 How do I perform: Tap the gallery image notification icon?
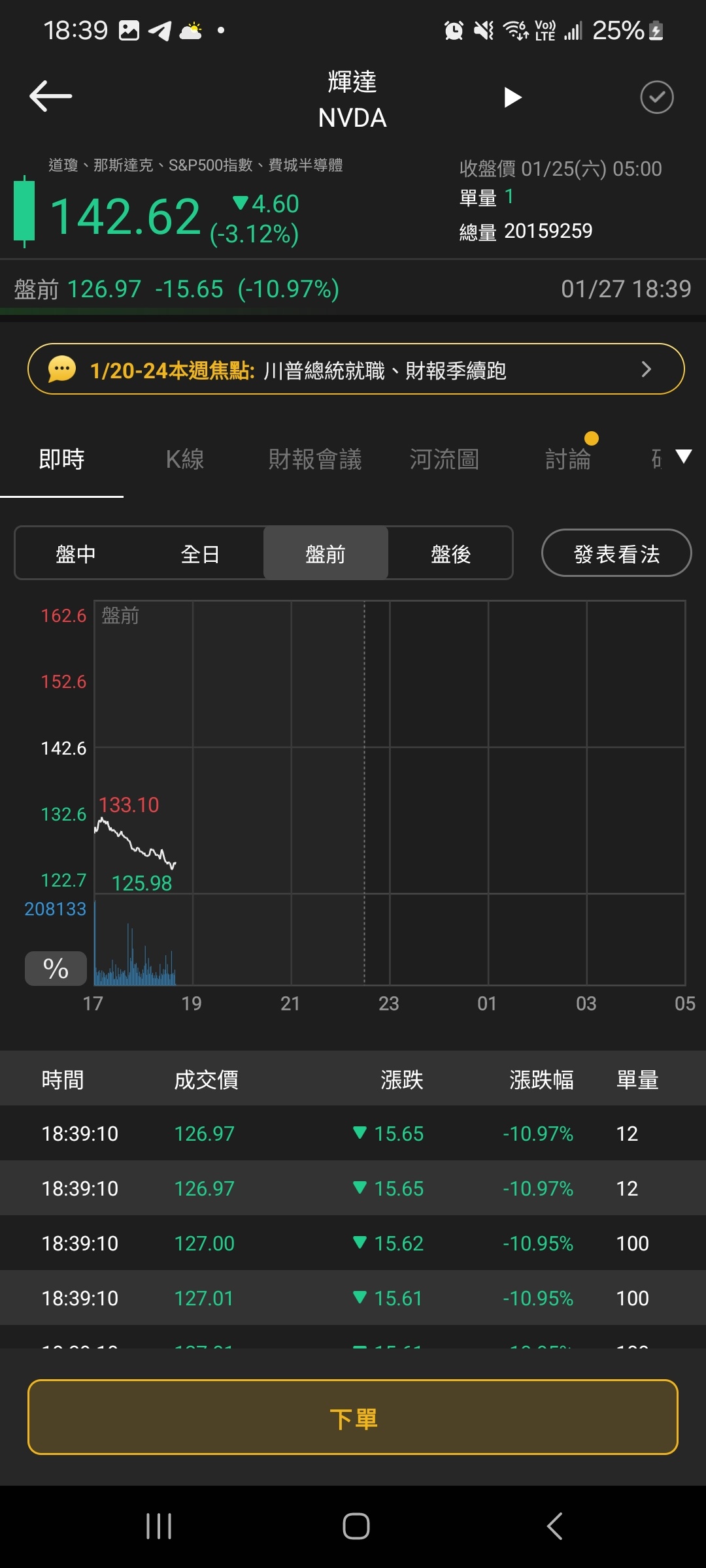(129, 31)
